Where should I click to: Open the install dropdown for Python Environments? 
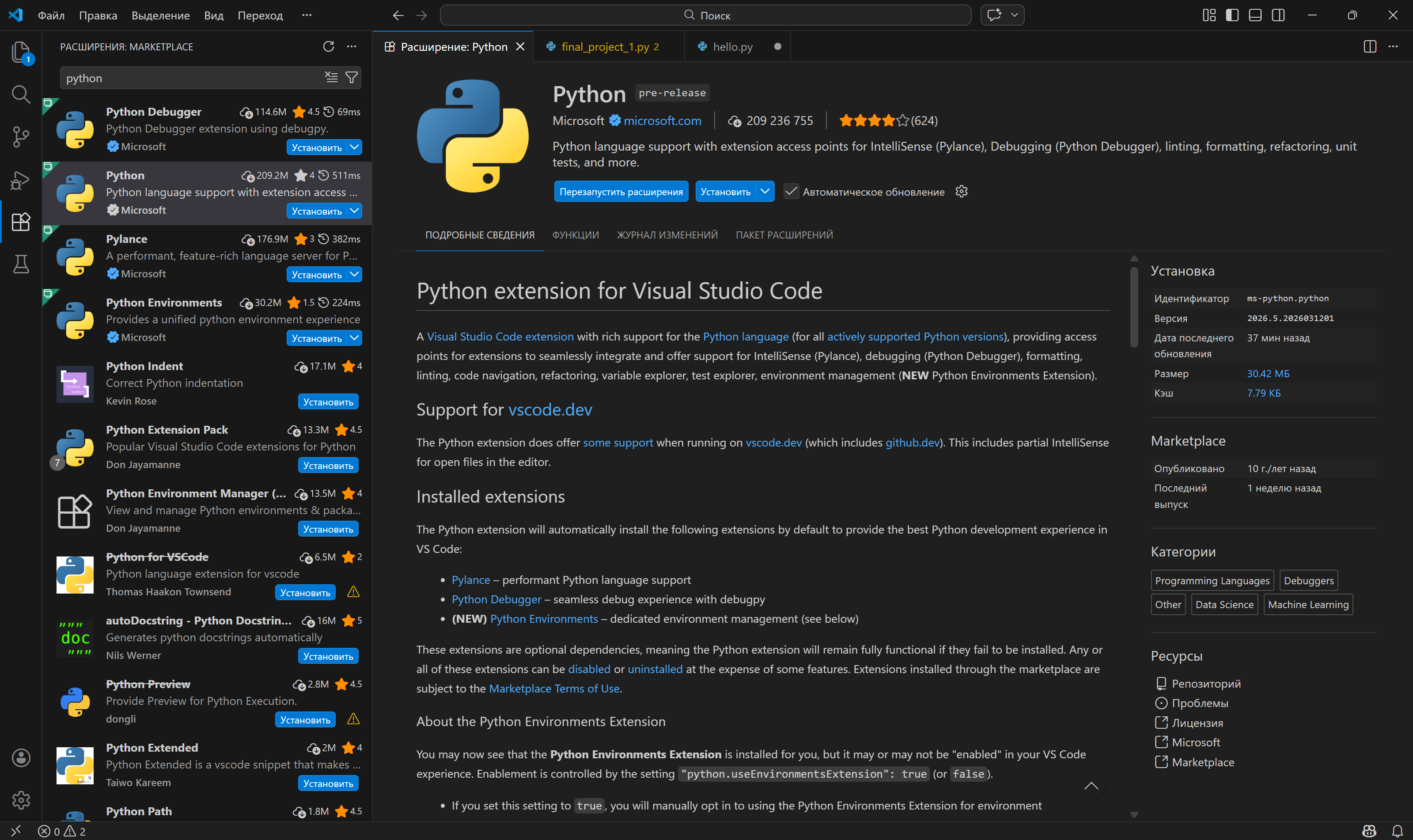(x=354, y=338)
